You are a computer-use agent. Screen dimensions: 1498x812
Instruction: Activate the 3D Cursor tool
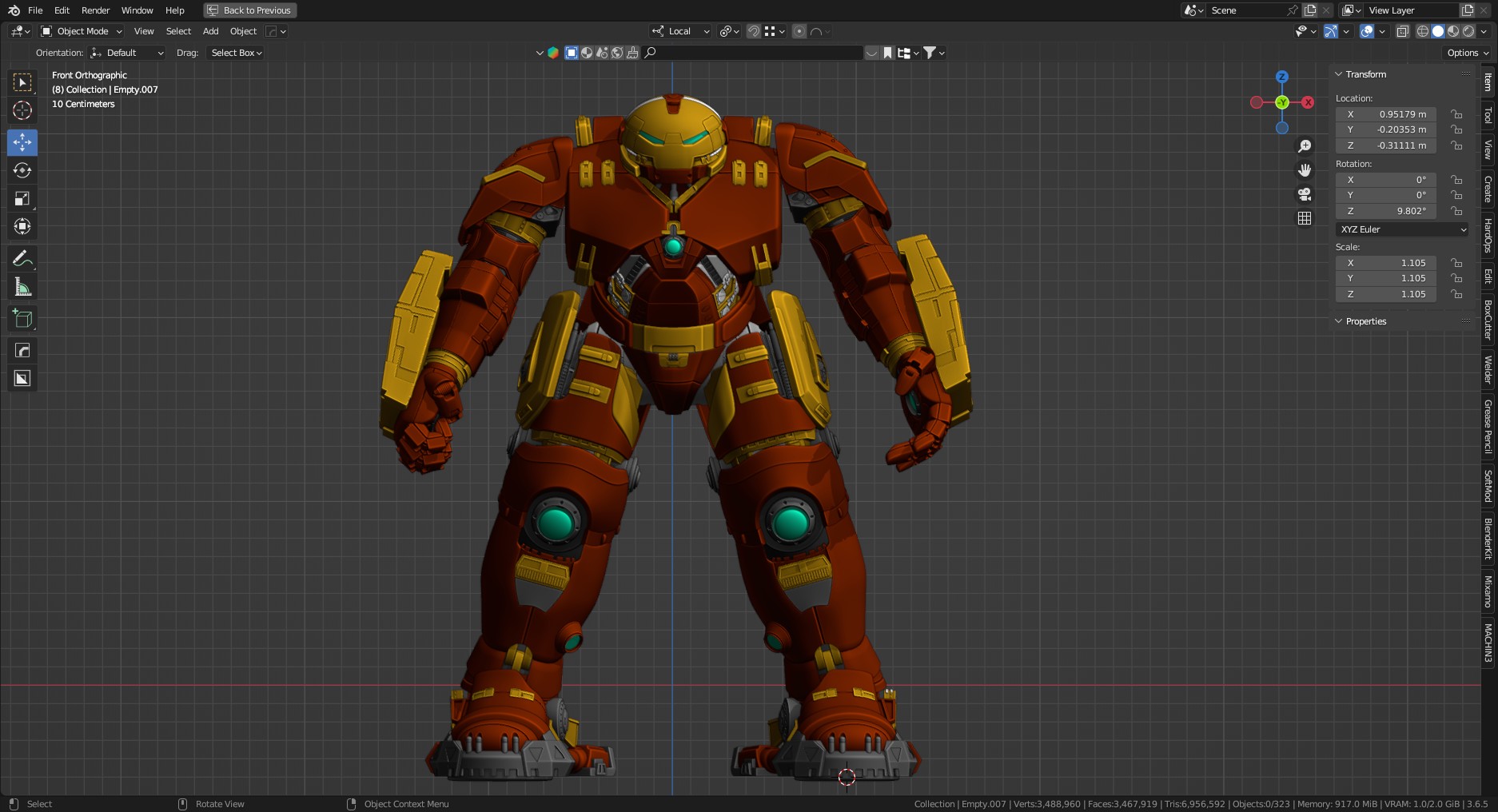(22, 110)
